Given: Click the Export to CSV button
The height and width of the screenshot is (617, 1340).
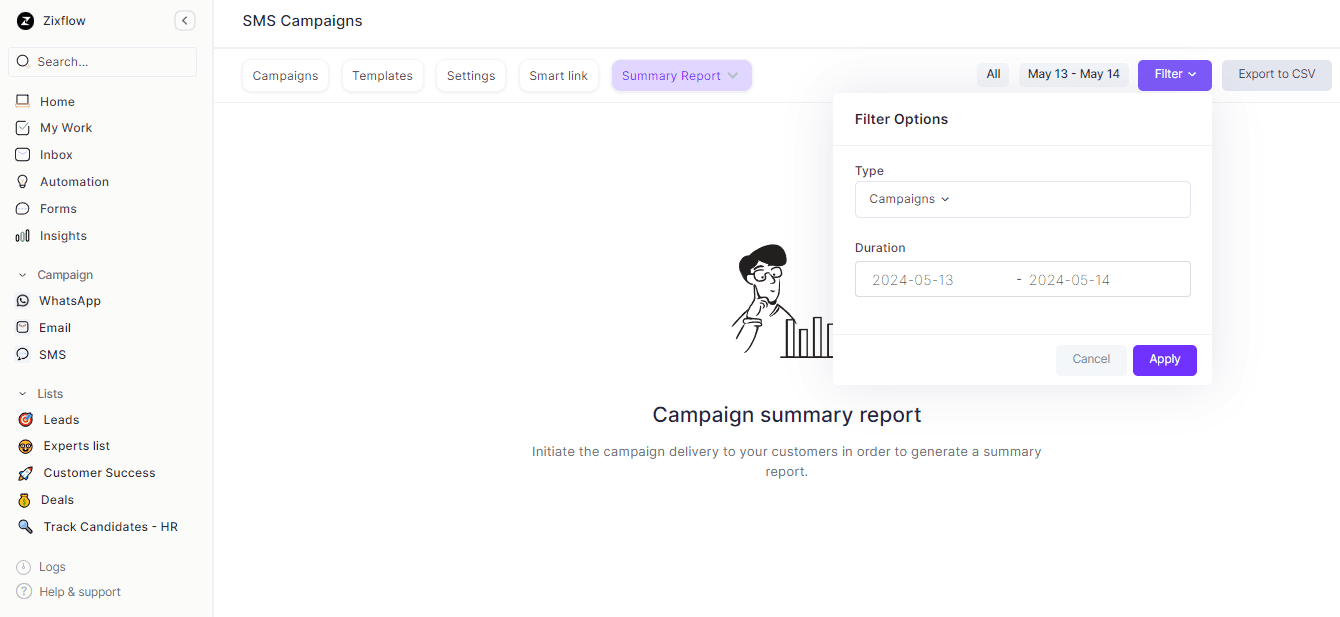Looking at the screenshot, I should pyautogui.click(x=1276, y=75).
